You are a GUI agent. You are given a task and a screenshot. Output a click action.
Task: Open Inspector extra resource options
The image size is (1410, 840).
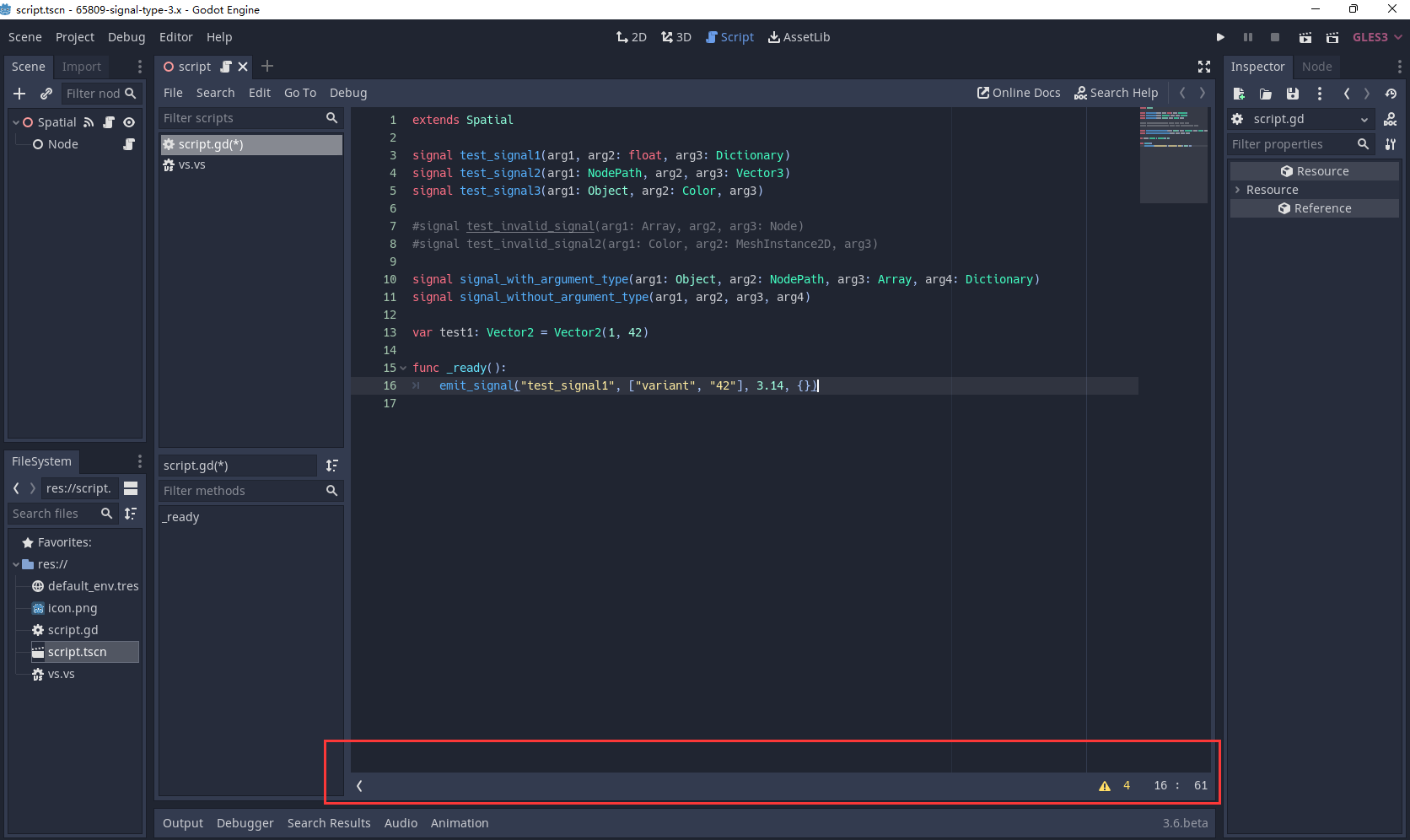(1320, 94)
